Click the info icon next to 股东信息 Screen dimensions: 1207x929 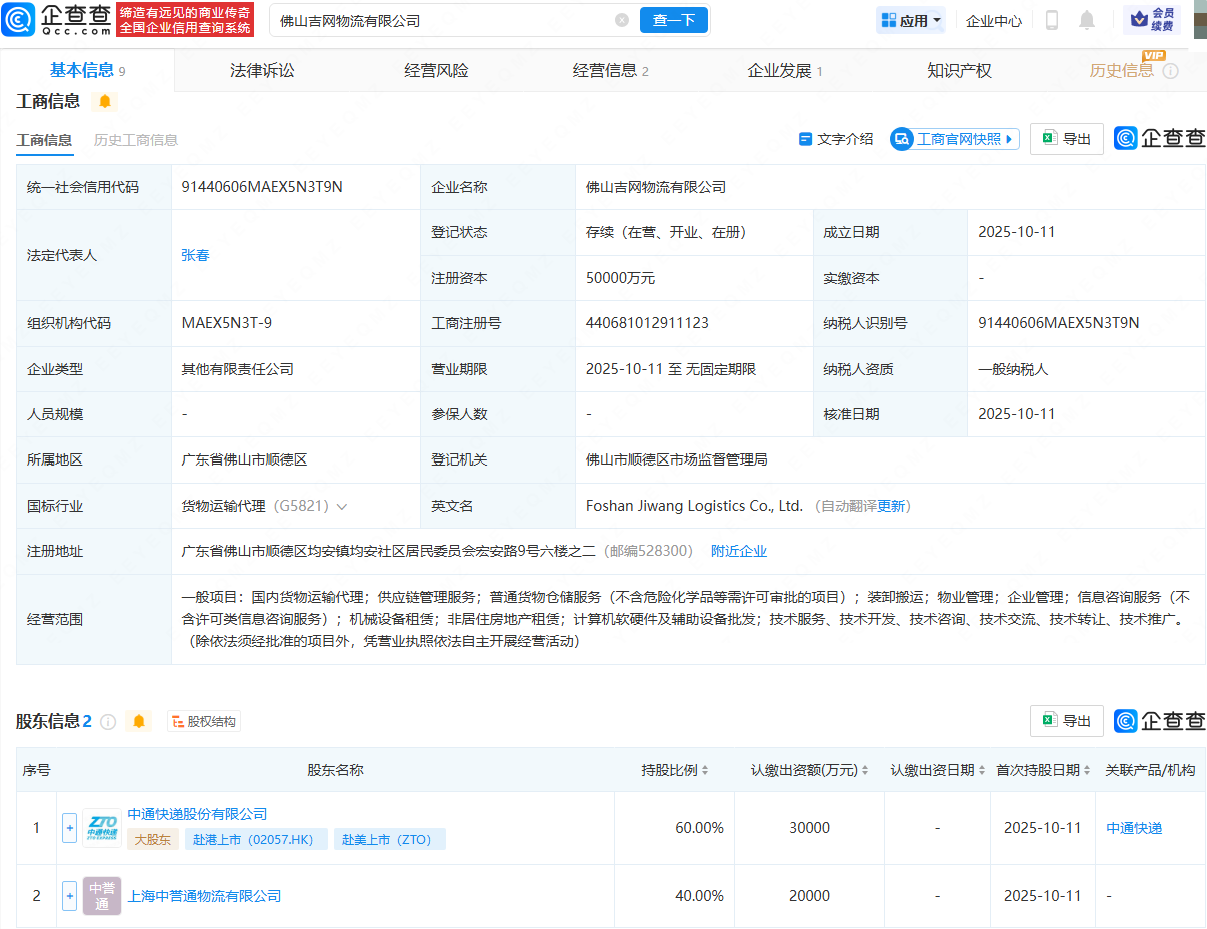pos(108,722)
